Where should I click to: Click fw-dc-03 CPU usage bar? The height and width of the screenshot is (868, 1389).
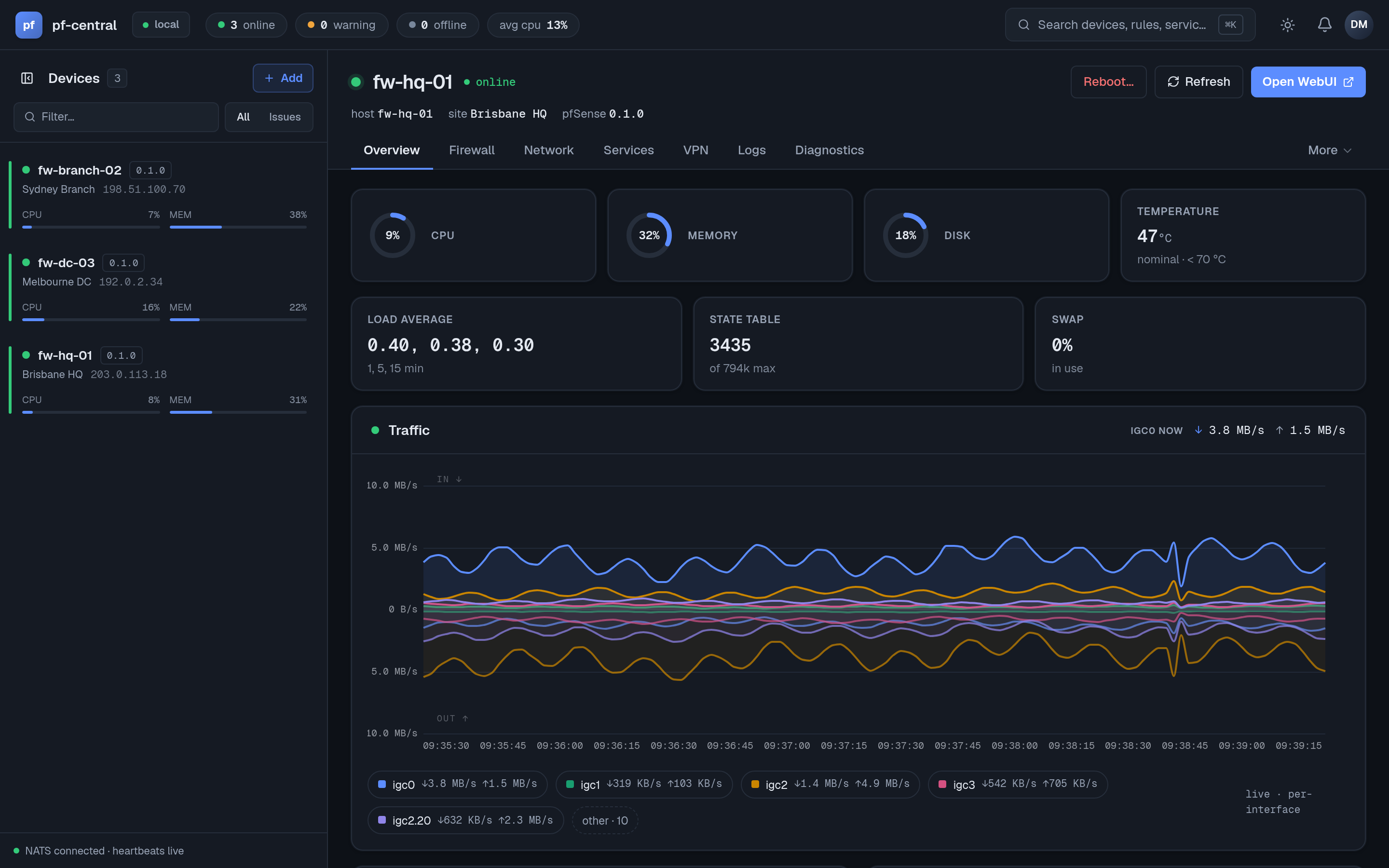[x=91, y=320]
